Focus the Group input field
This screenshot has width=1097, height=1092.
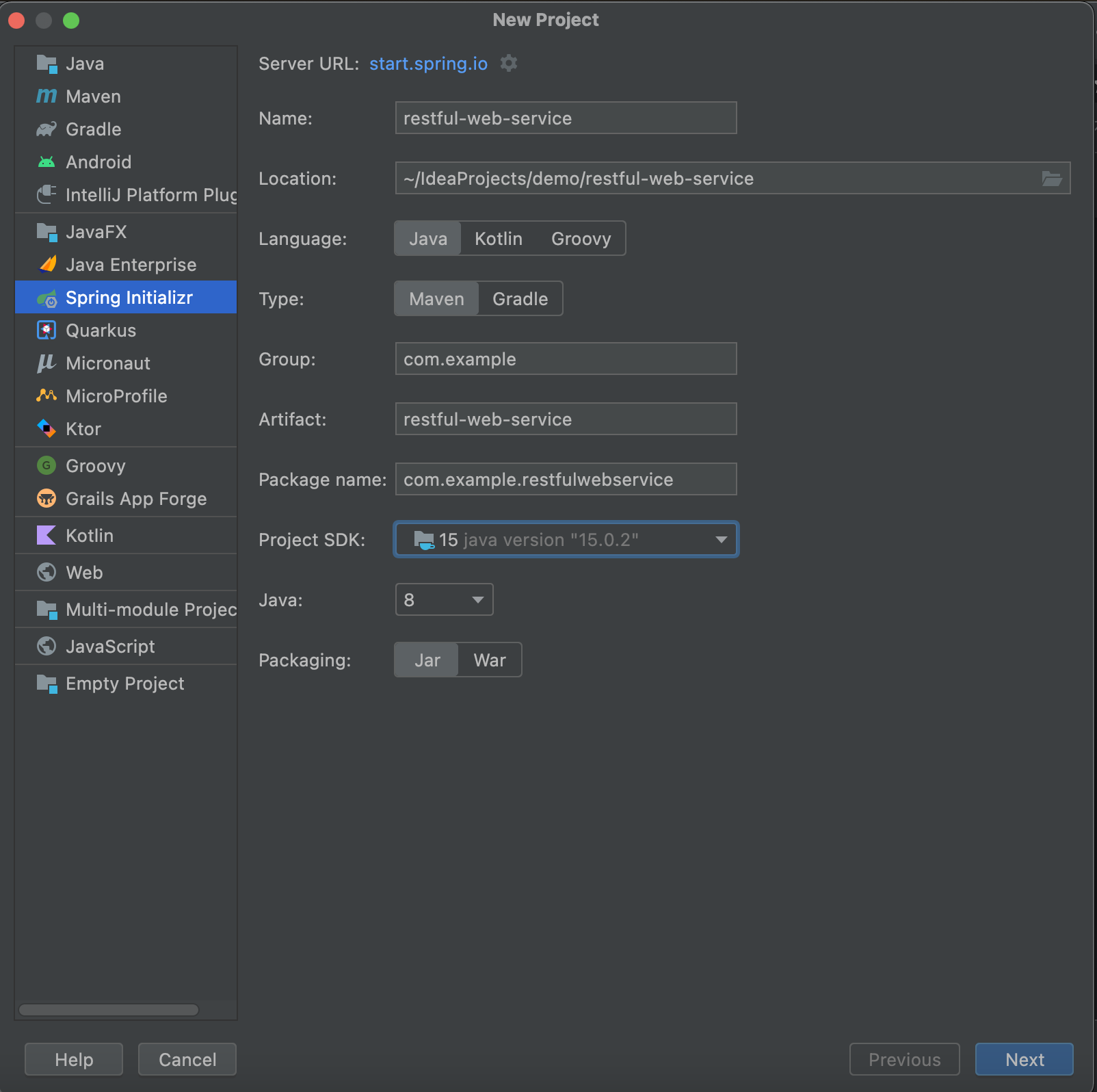click(566, 359)
